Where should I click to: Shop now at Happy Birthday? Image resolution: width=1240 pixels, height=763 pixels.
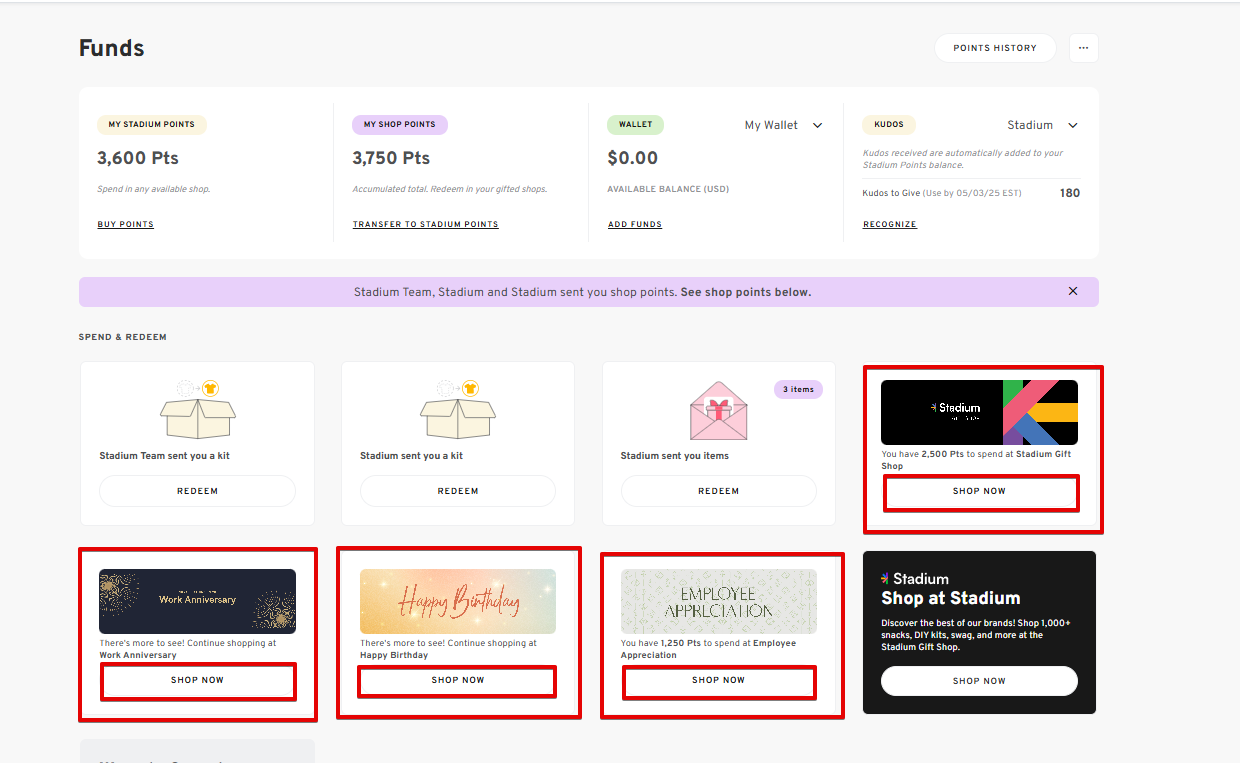[458, 680]
